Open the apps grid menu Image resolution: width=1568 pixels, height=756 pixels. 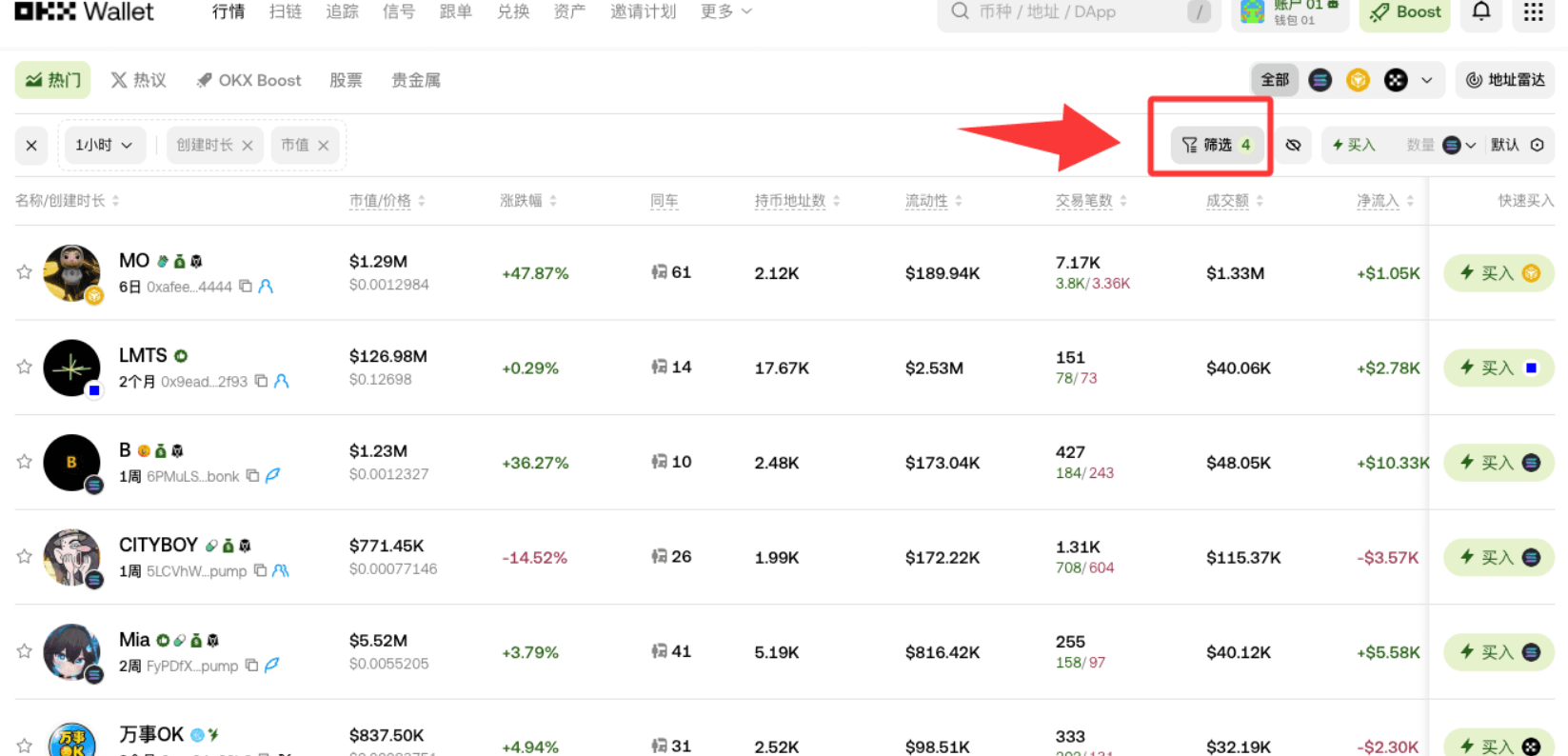coord(1533,11)
